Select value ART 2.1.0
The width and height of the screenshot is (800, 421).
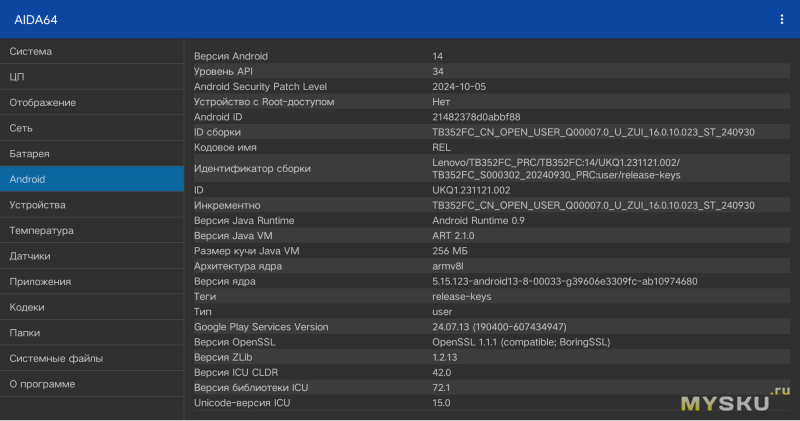(x=453, y=236)
